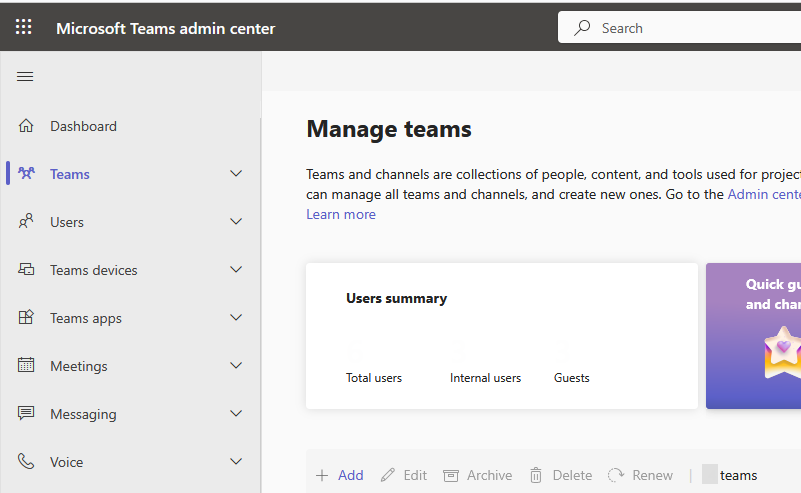Expand the Teams section chevron

(x=236, y=174)
